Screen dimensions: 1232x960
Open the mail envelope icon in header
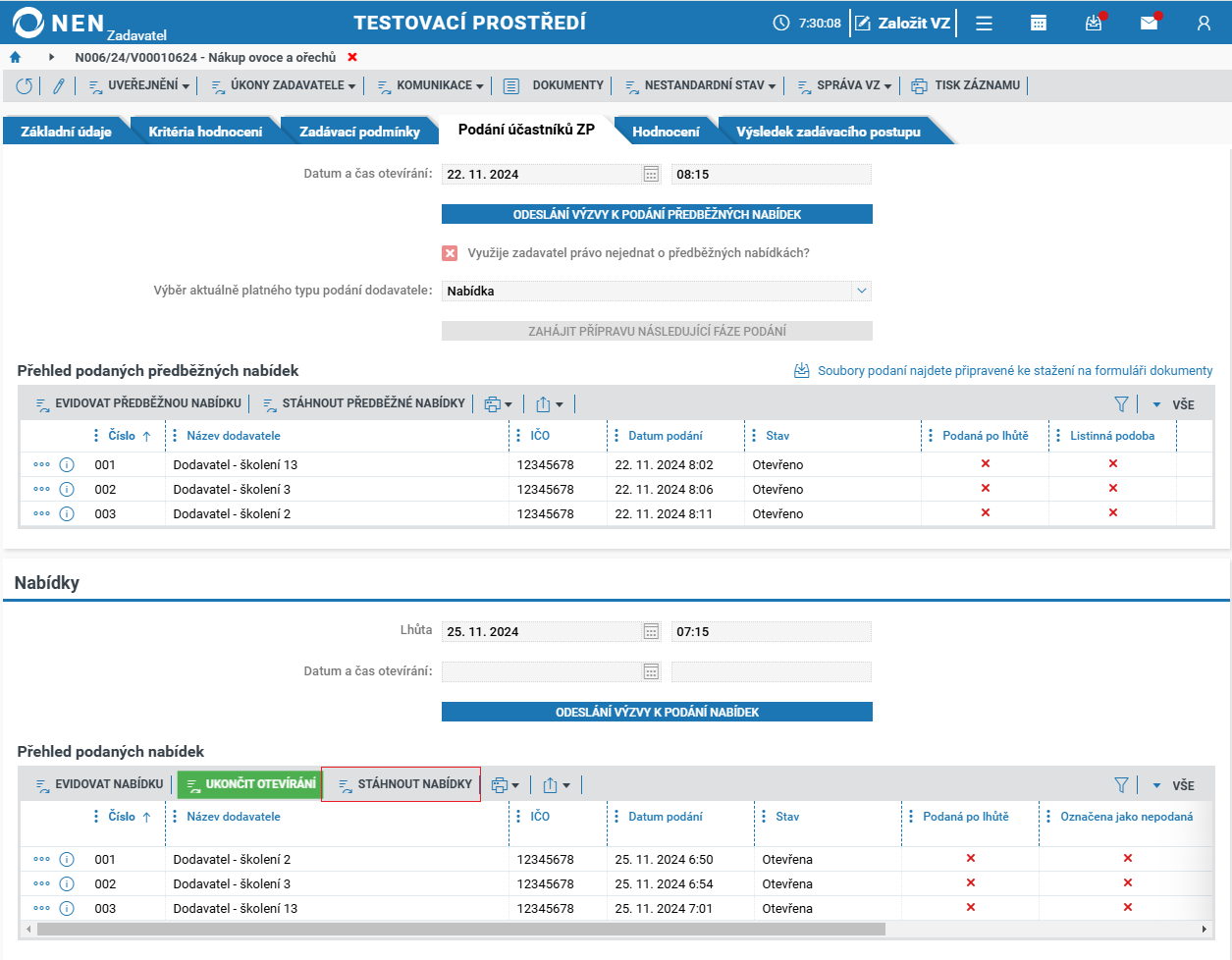pos(1149,23)
